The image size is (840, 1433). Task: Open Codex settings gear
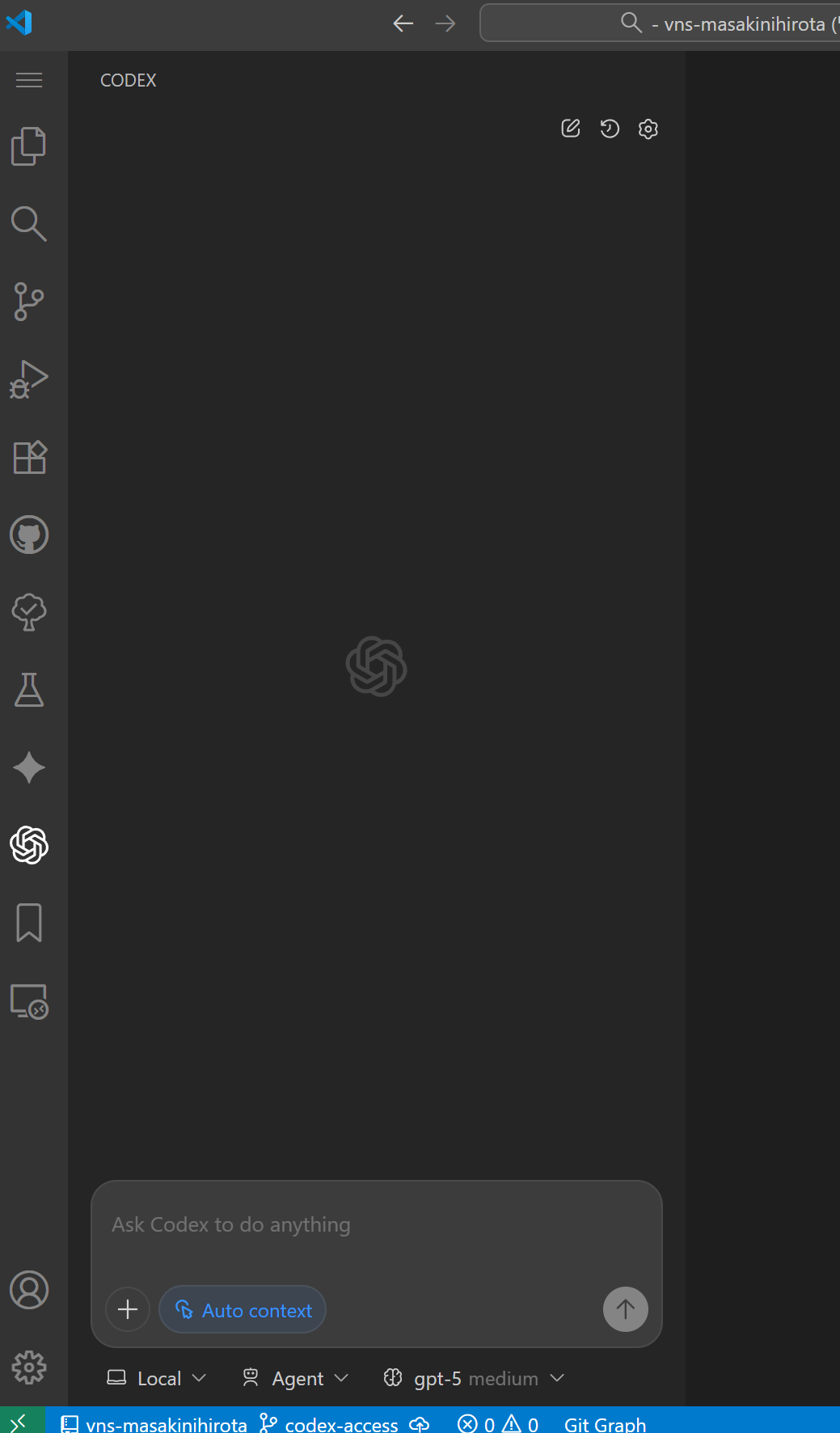tap(648, 129)
